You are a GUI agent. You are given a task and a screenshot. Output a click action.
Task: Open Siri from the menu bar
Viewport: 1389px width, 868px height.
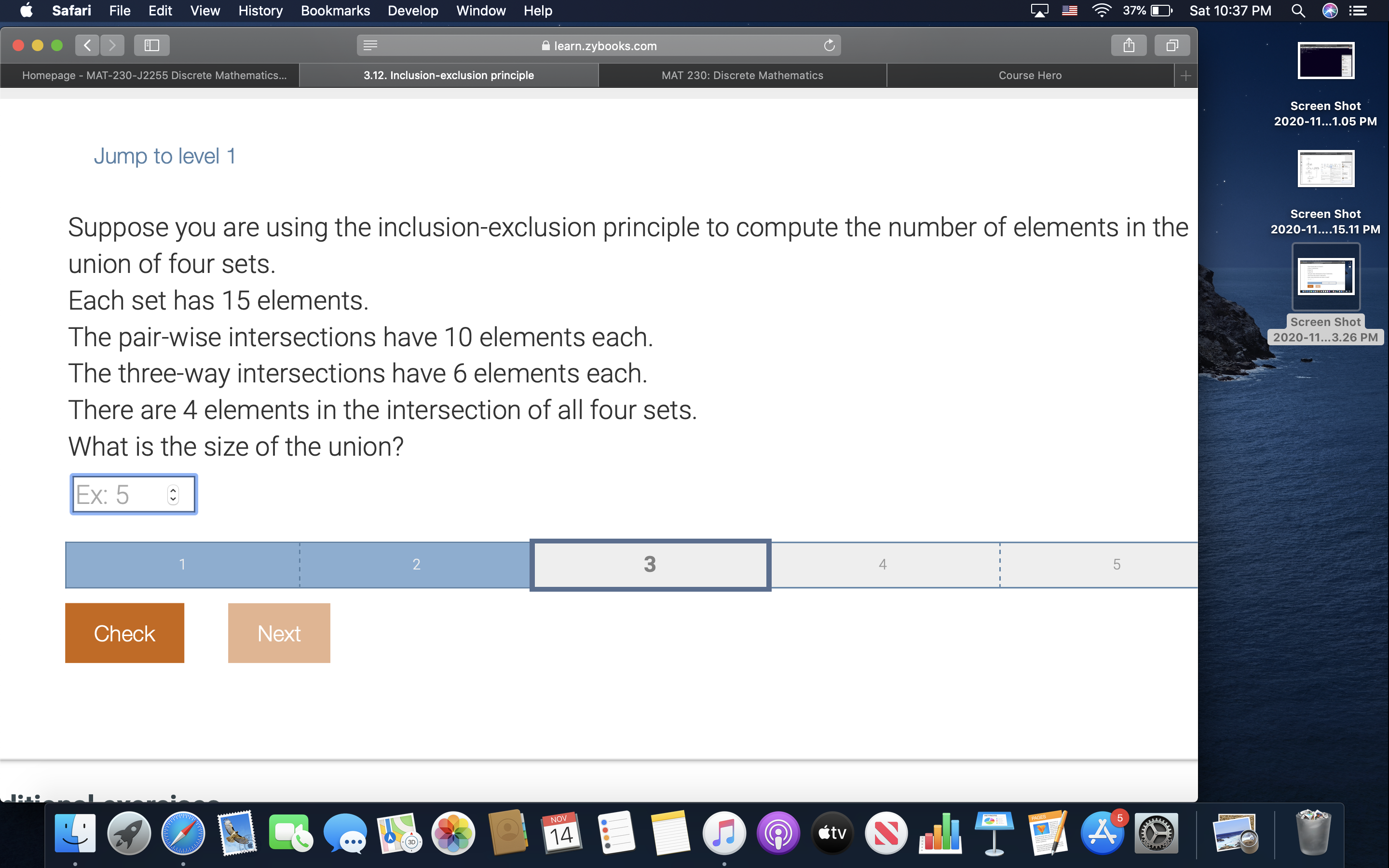1331,10
